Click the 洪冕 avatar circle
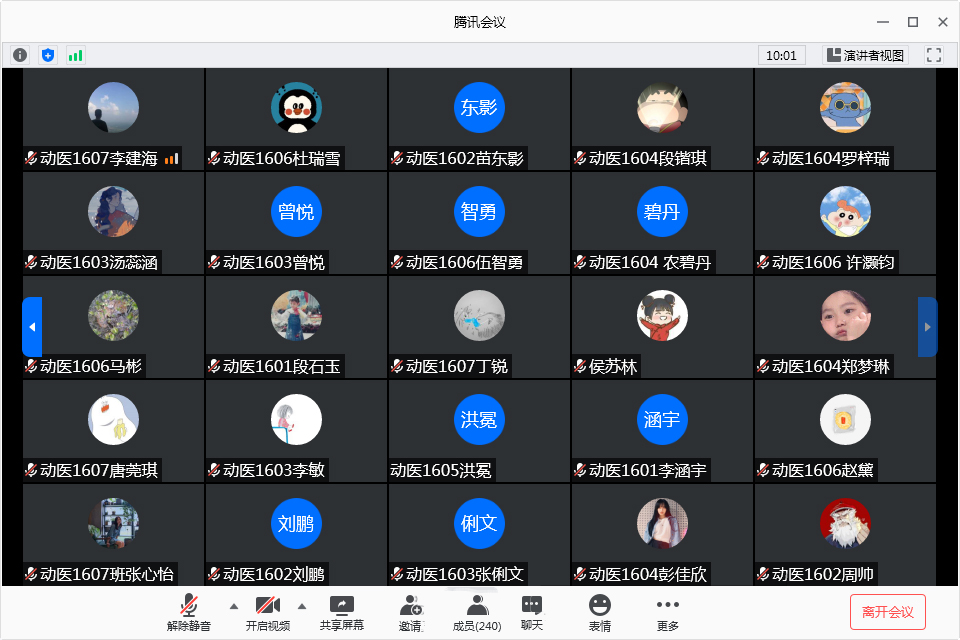 point(479,420)
